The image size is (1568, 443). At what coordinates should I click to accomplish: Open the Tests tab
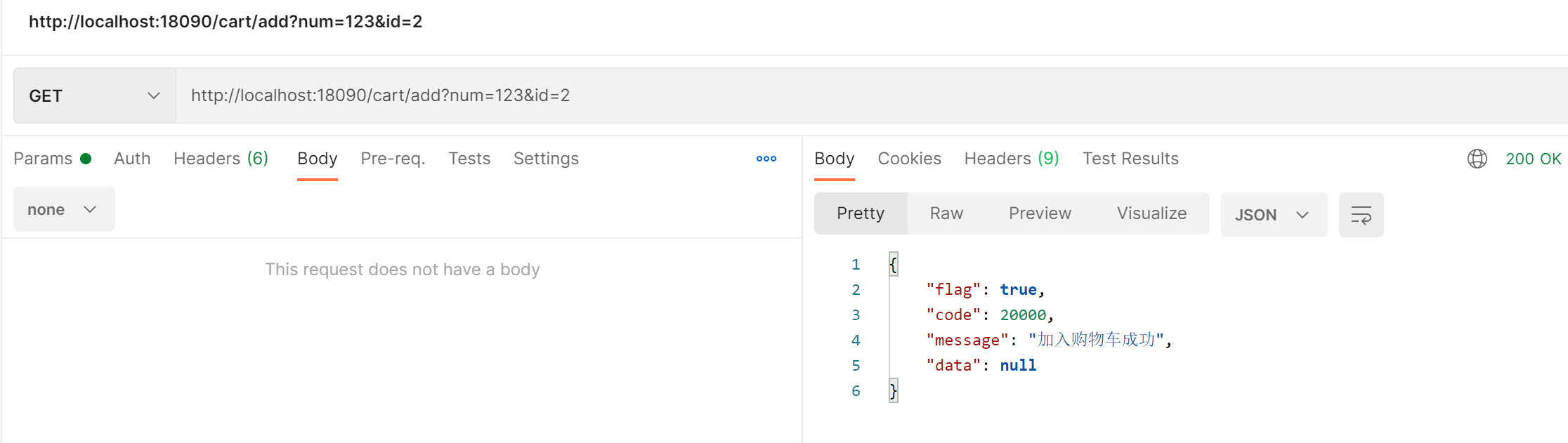coord(469,159)
